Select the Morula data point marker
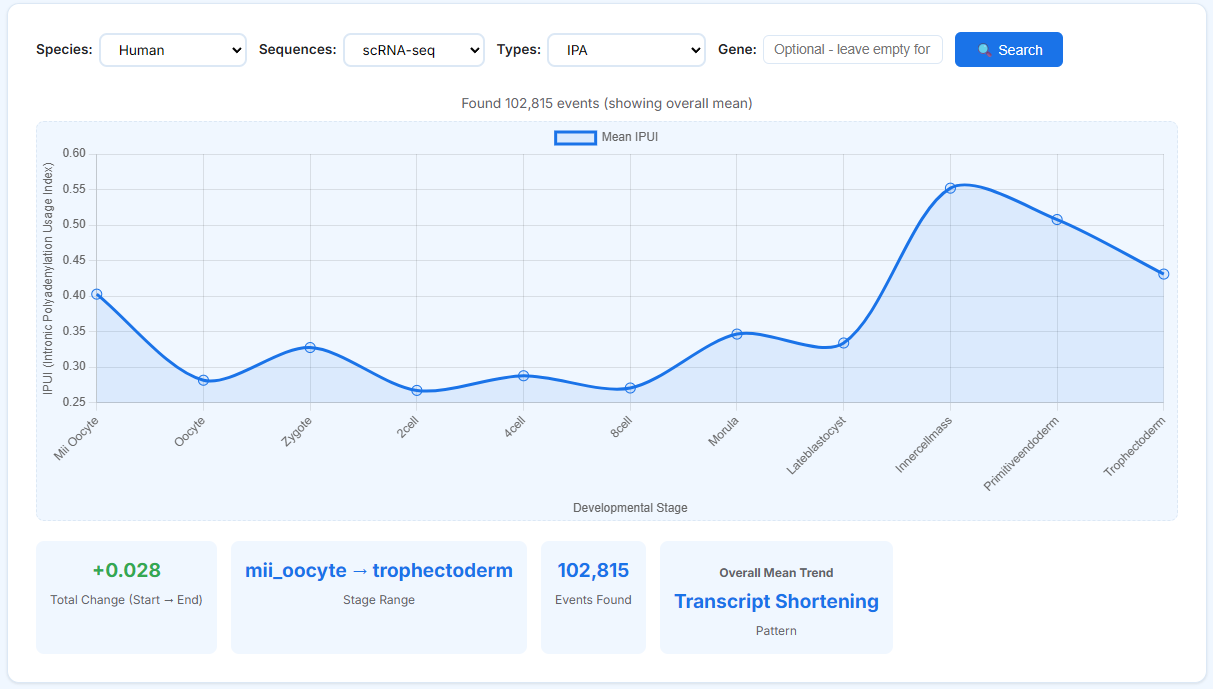Screen dimensions: 1213x689 tap(737, 333)
